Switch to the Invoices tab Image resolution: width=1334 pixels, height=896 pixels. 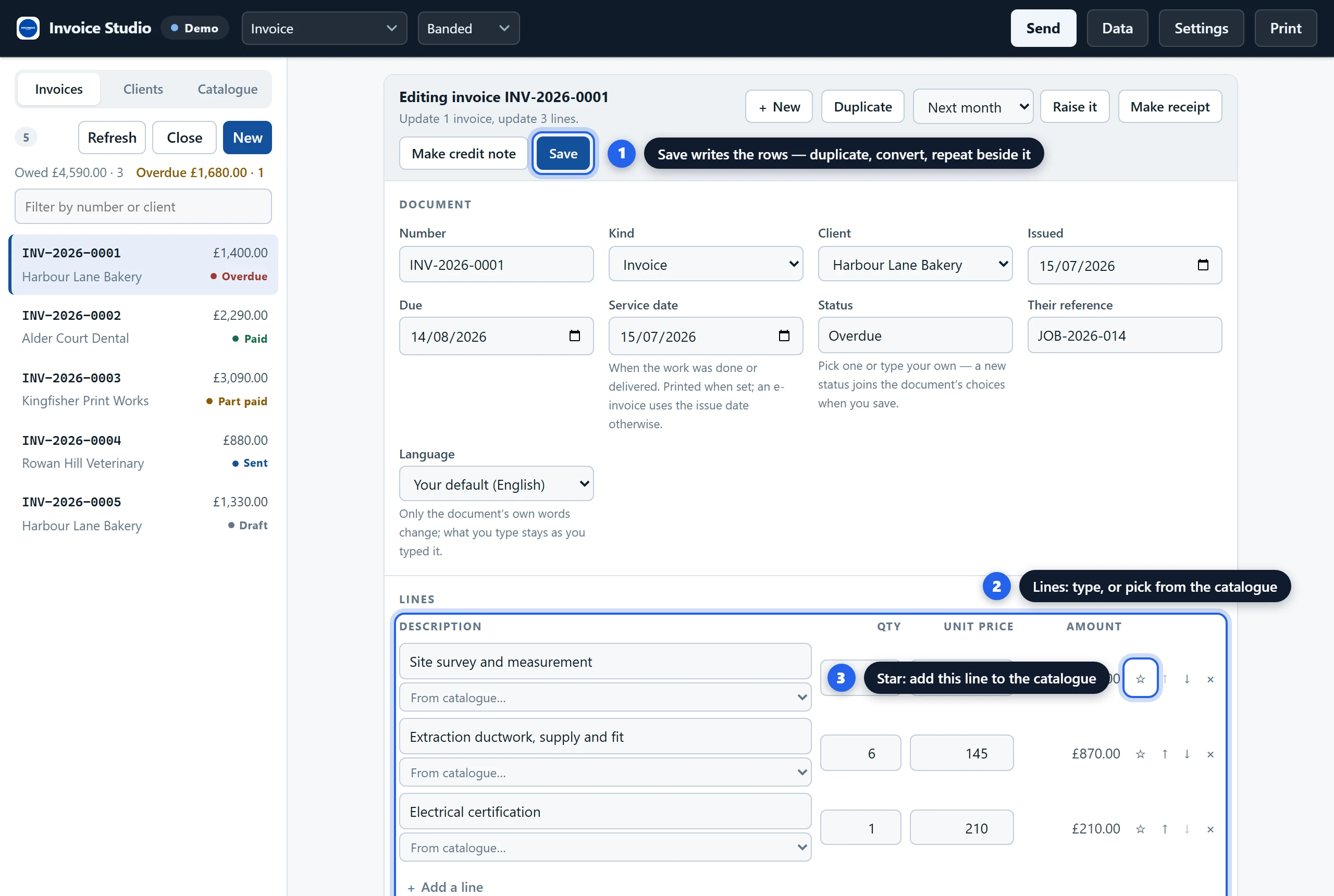pos(59,89)
